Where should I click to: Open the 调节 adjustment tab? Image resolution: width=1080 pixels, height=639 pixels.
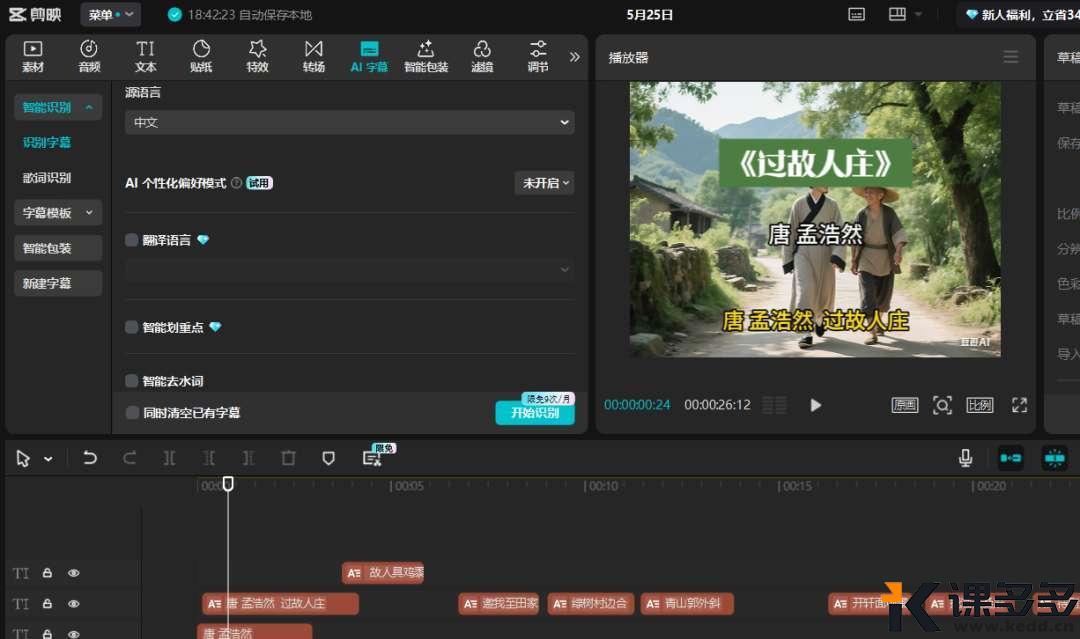538,56
